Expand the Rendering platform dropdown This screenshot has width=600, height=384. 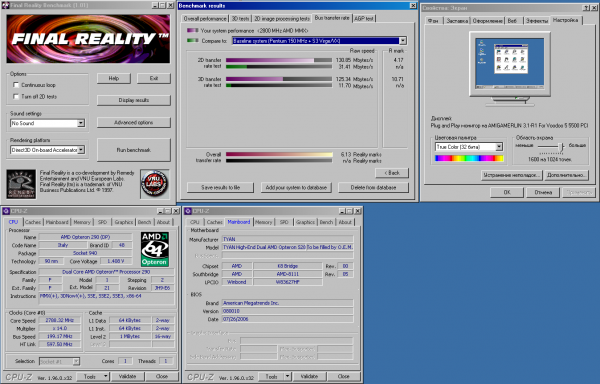(81, 150)
